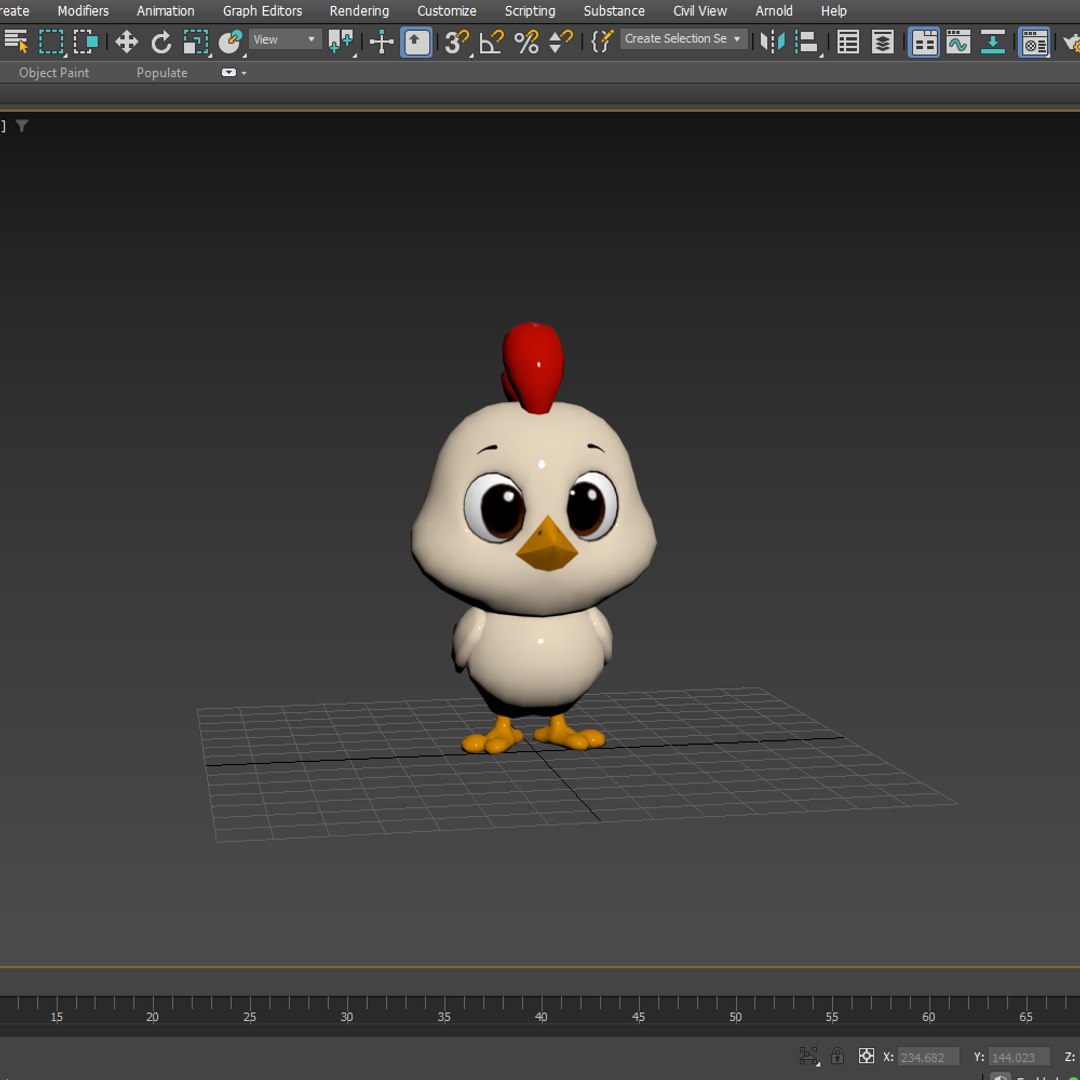Toggle the Percent Snap button
The image size is (1080, 1080).
coord(527,41)
